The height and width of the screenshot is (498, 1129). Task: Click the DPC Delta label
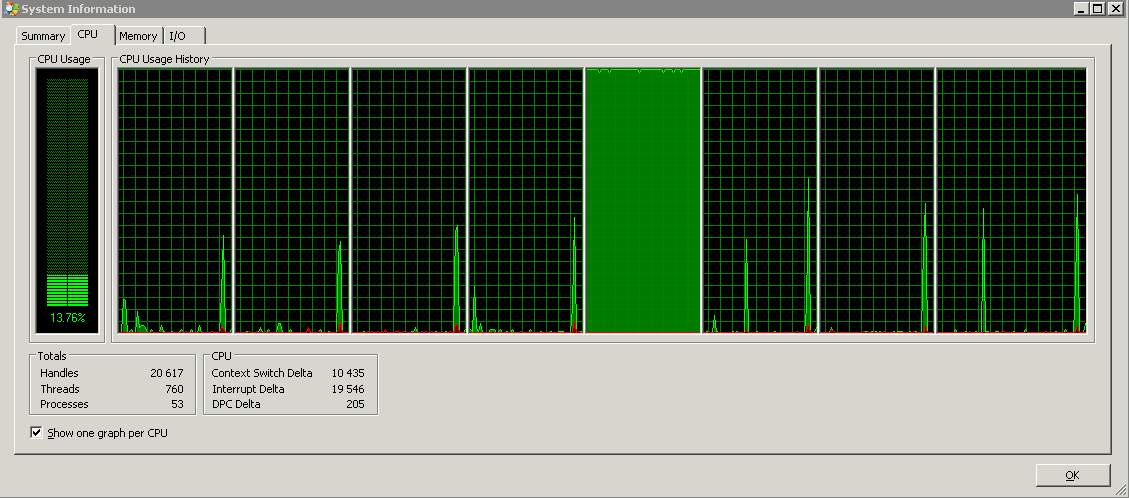(x=236, y=404)
